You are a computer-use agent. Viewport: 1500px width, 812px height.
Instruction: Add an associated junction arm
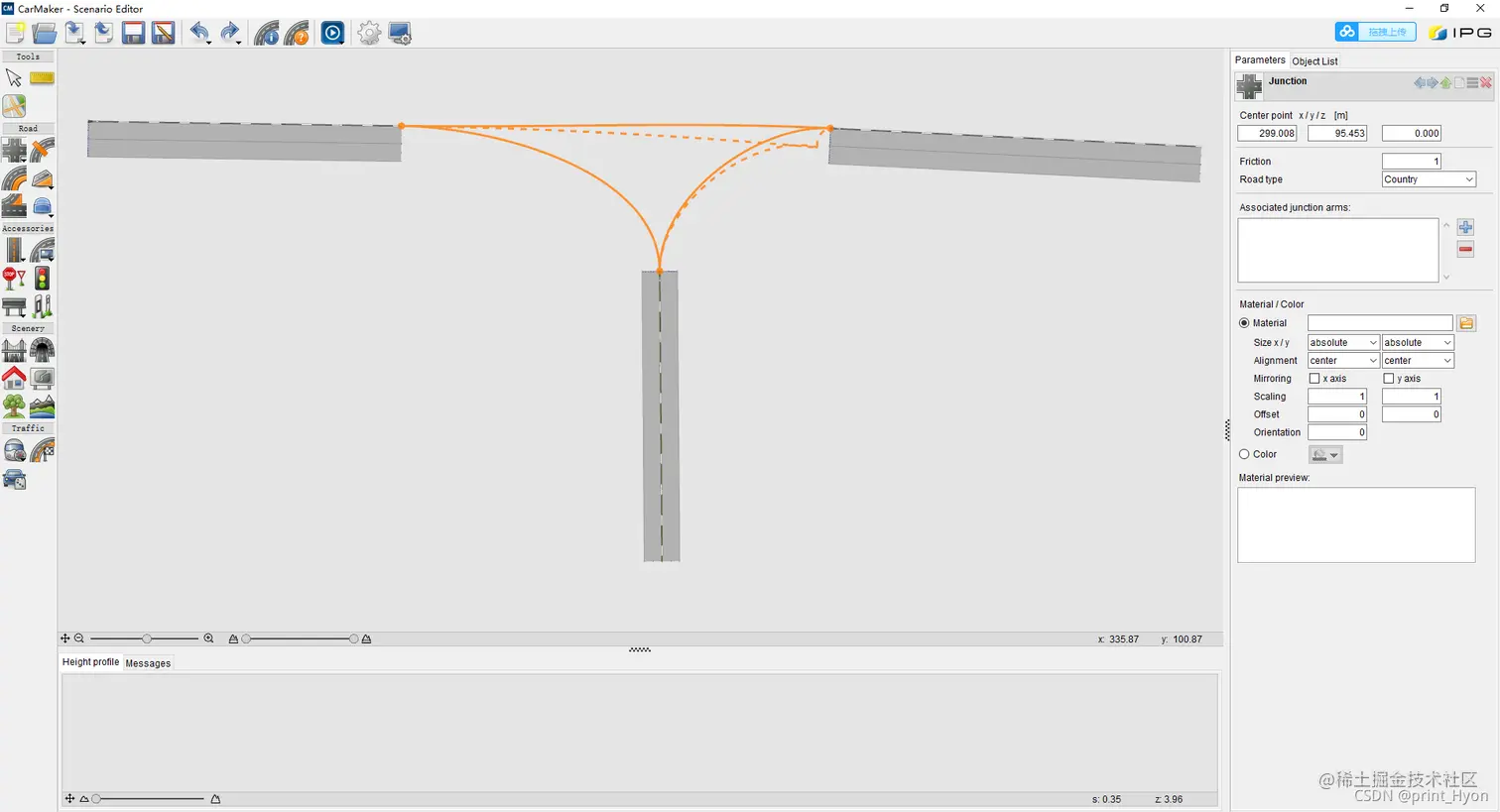pyautogui.click(x=1465, y=228)
